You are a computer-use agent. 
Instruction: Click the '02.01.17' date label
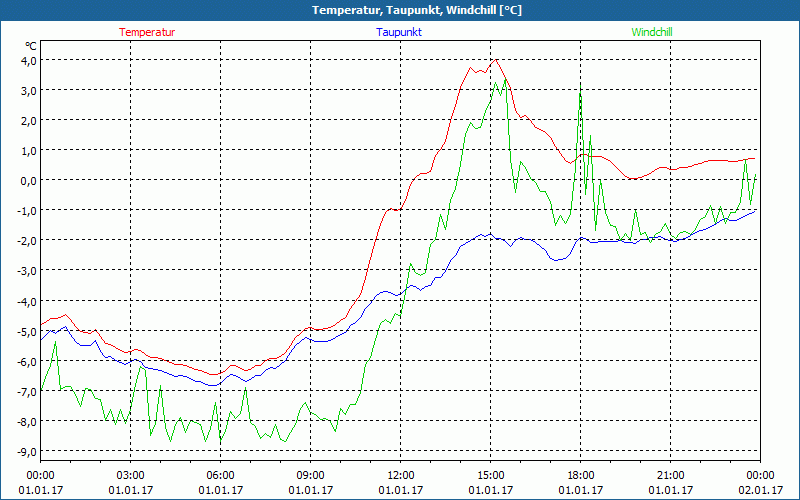[x=761, y=490]
